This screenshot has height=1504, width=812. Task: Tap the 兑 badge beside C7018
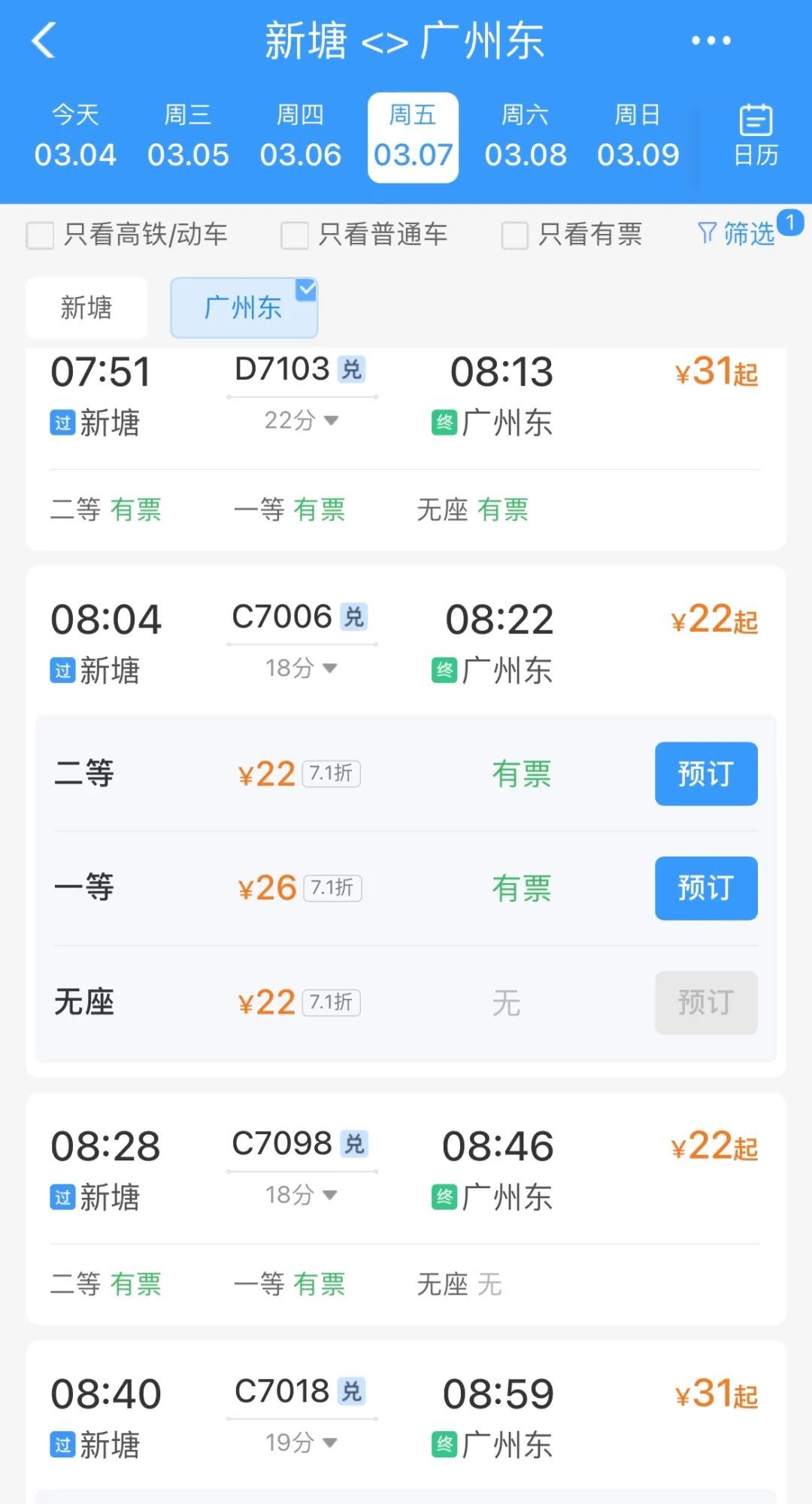point(351,1391)
